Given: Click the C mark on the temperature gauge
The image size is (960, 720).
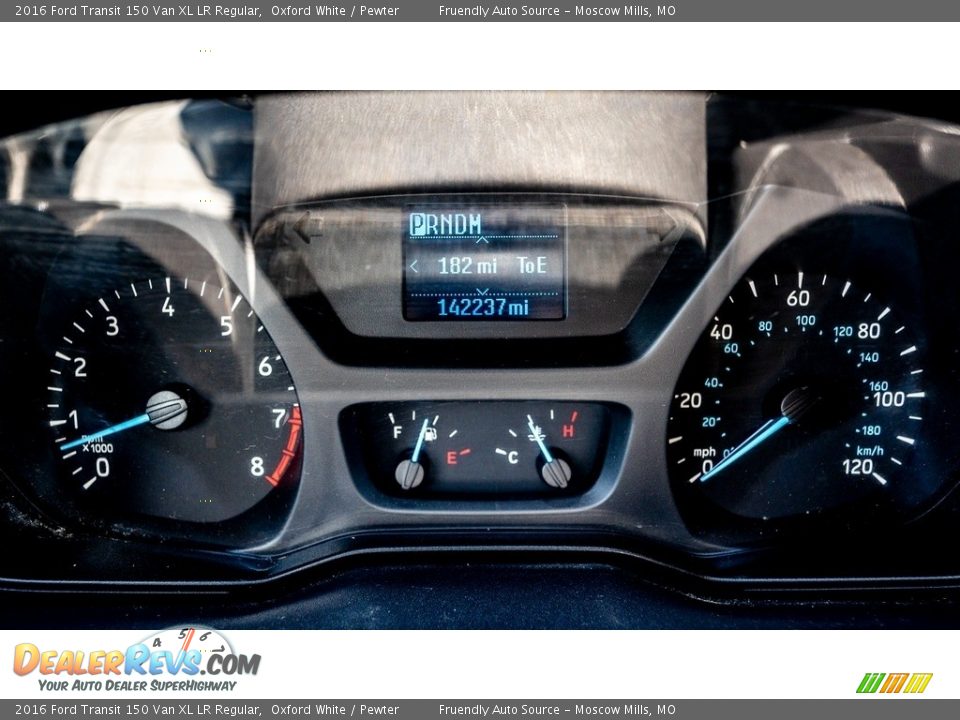Looking at the screenshot, I should [x=513, y=457].
